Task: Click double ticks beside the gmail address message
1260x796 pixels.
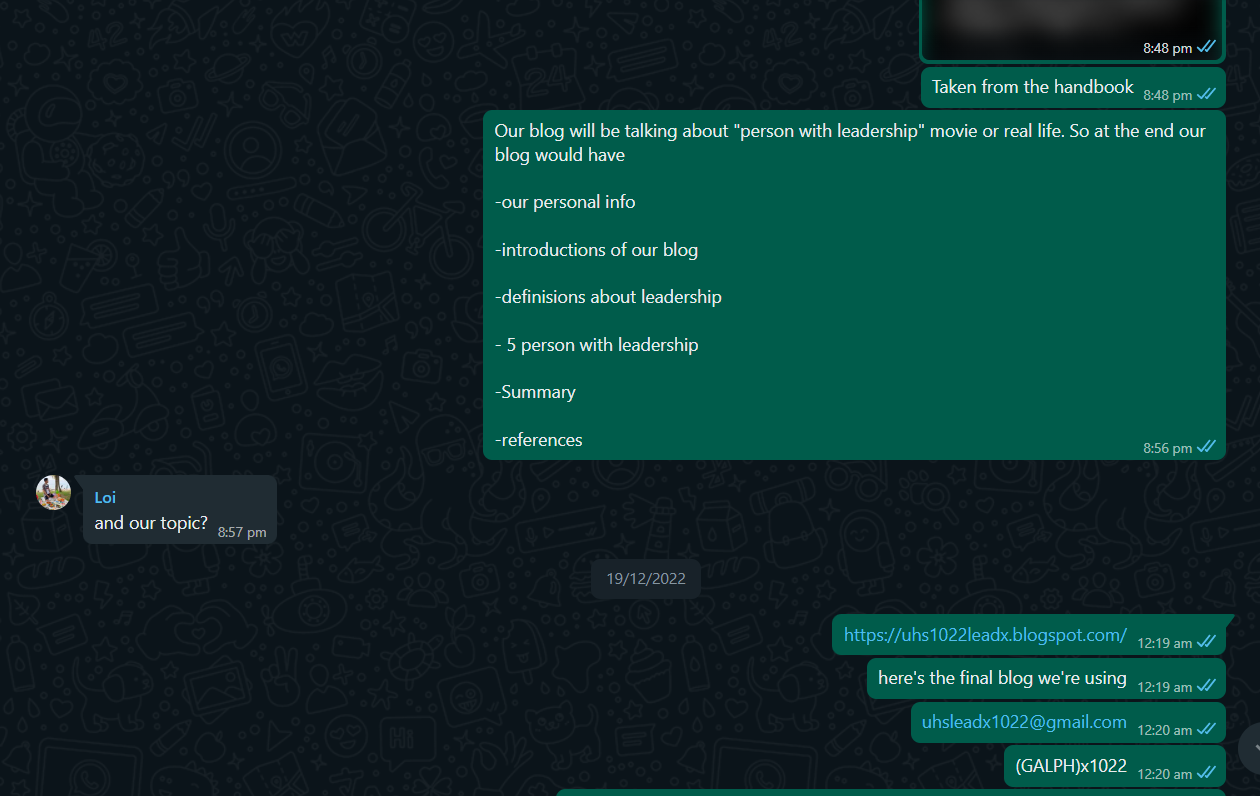Action: 1207,729
